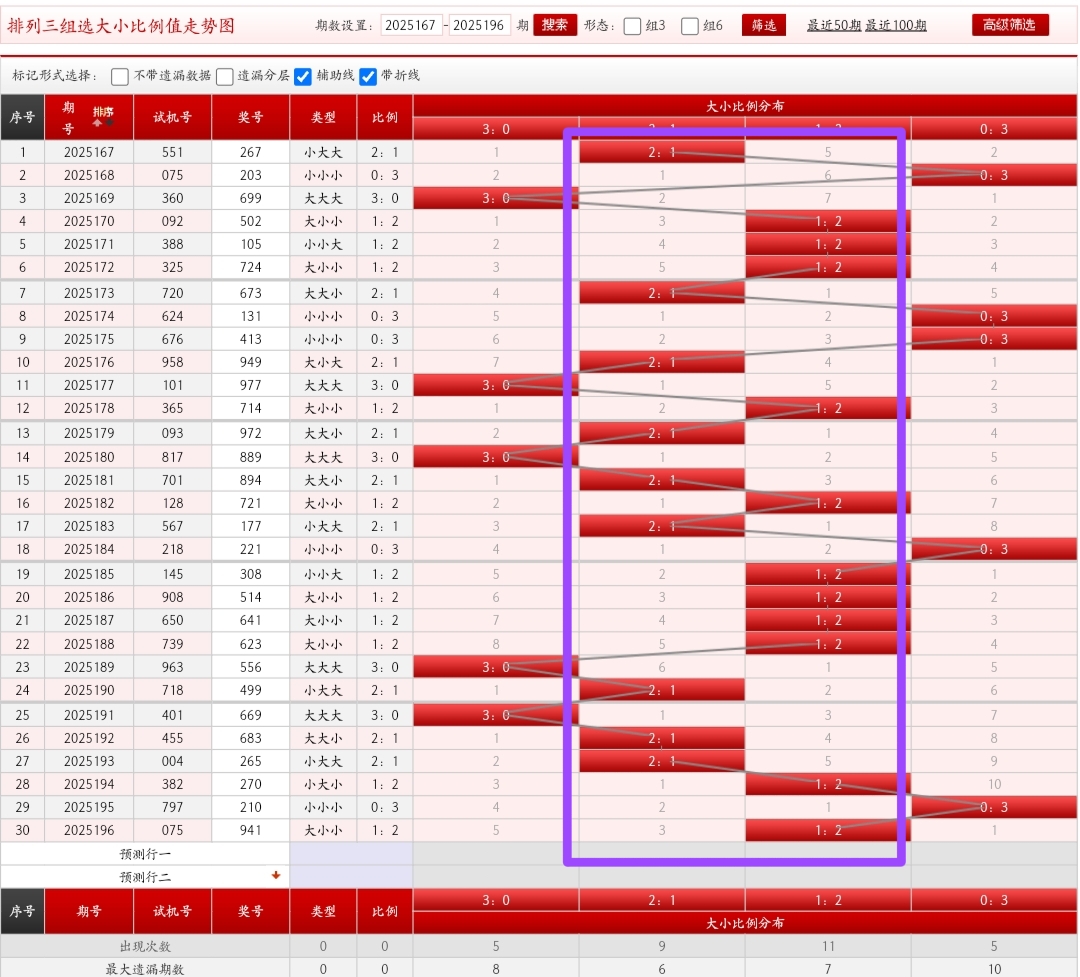Click the highlighted 2:1 cell in row 2025167

[662, 152]
